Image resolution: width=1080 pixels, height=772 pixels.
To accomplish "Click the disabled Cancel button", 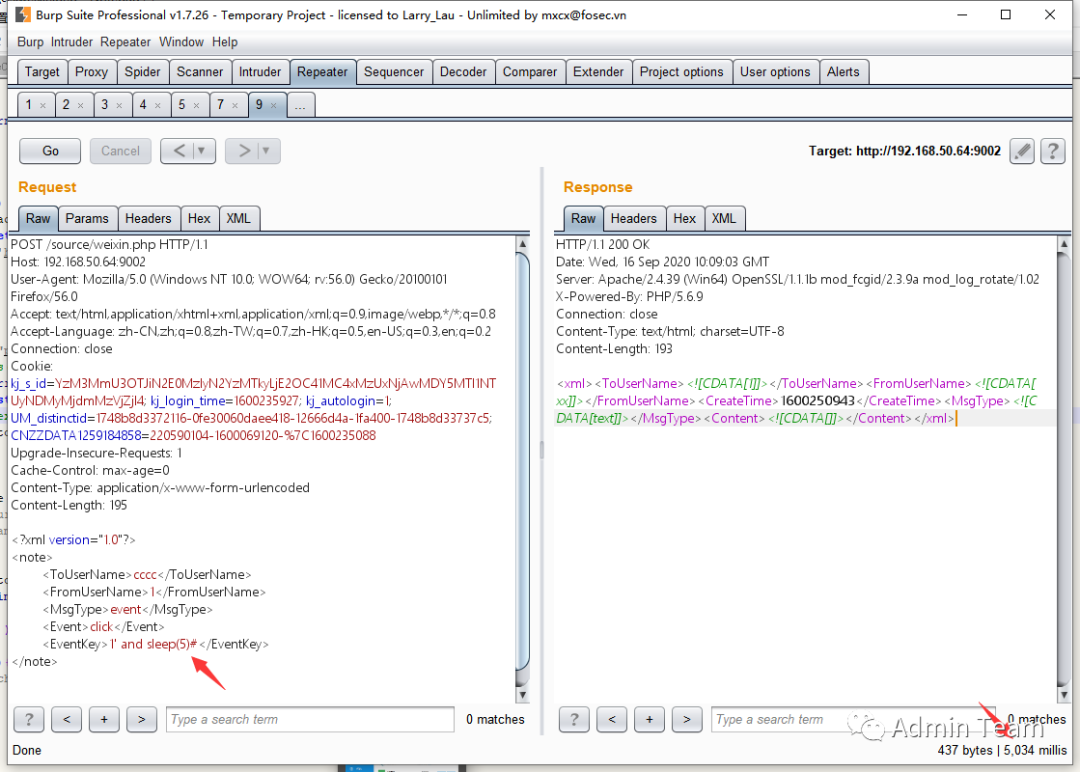I will tap(121, 151).
